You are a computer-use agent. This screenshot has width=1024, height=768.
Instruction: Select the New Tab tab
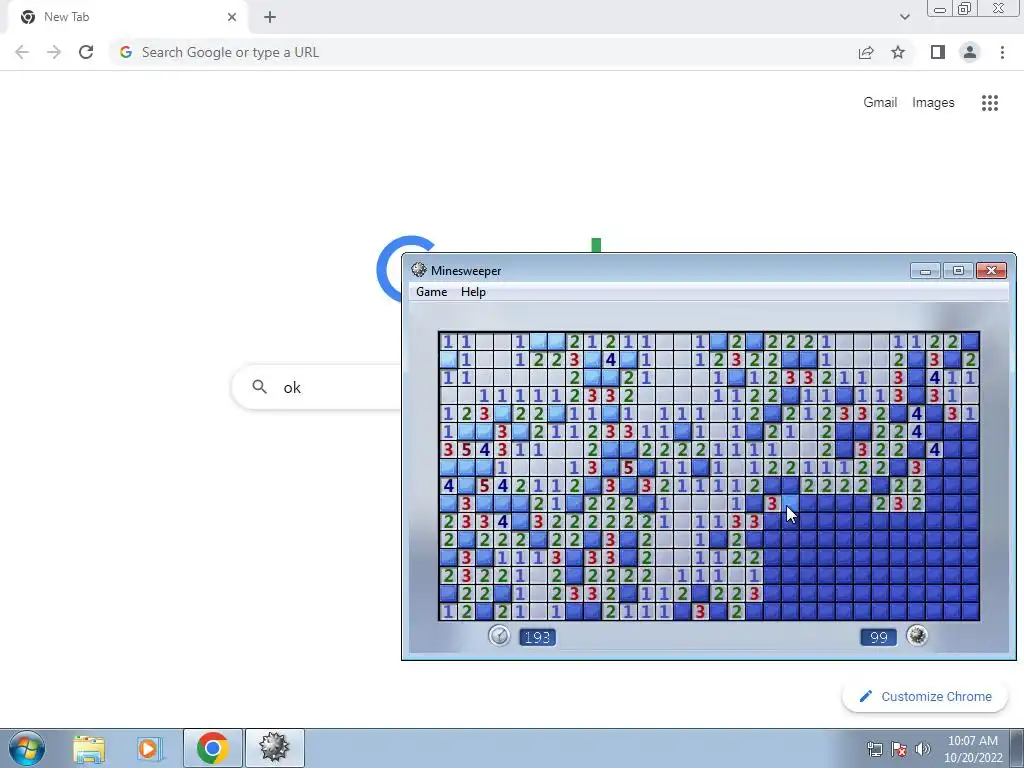tap(127, 17)
